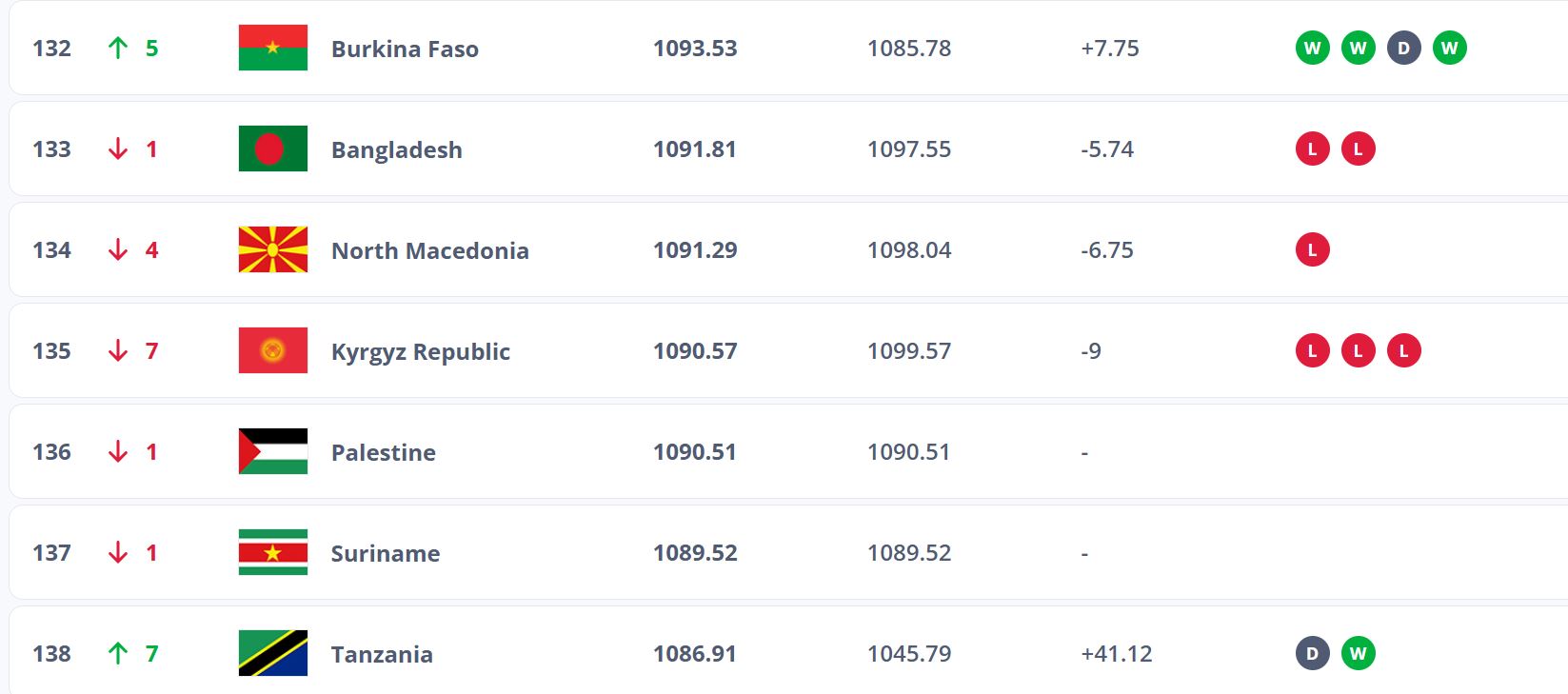
Task: Click Burkina Faso's green up arrow
Action: 118,48
